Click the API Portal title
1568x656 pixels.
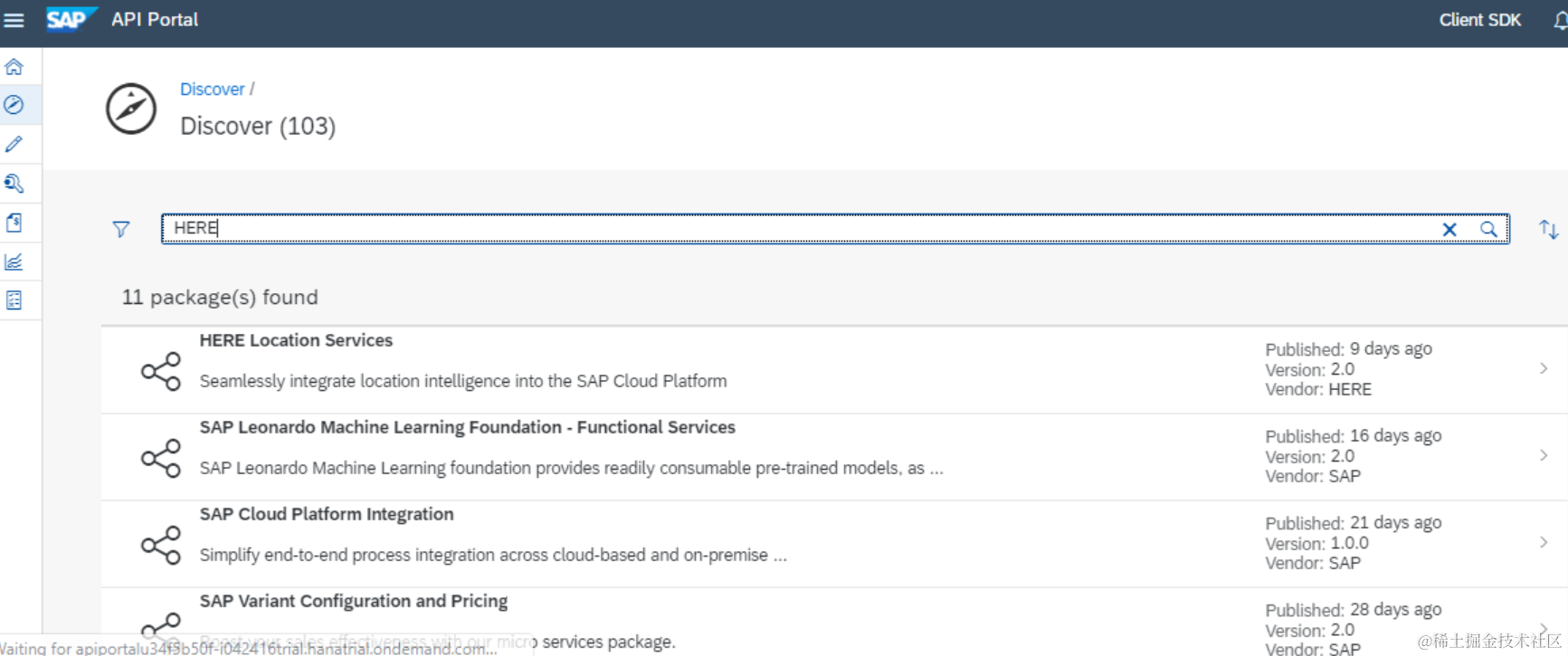(x=155, y=20)
